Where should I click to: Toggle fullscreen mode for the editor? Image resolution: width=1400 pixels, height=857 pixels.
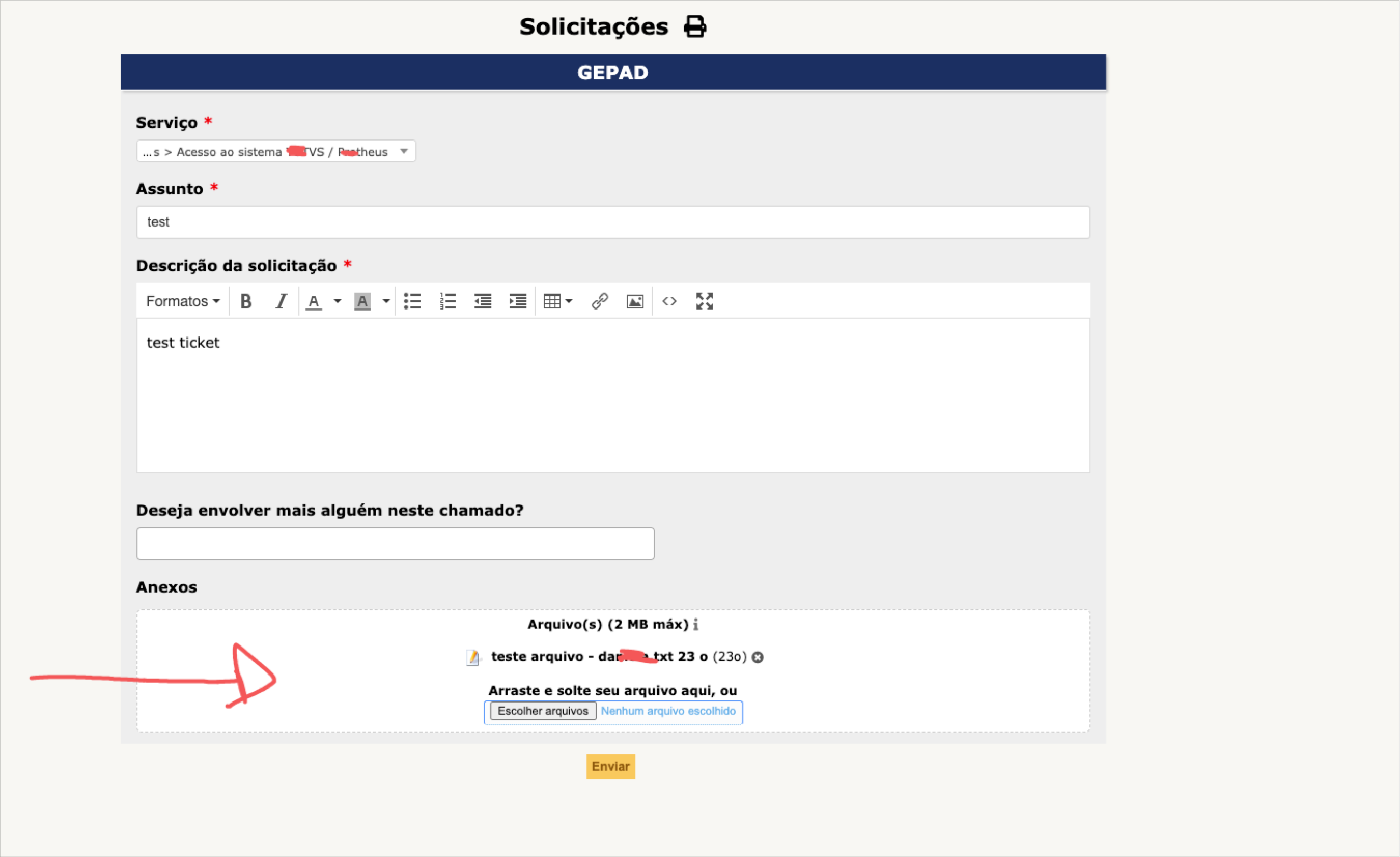(x=704, y=301)
